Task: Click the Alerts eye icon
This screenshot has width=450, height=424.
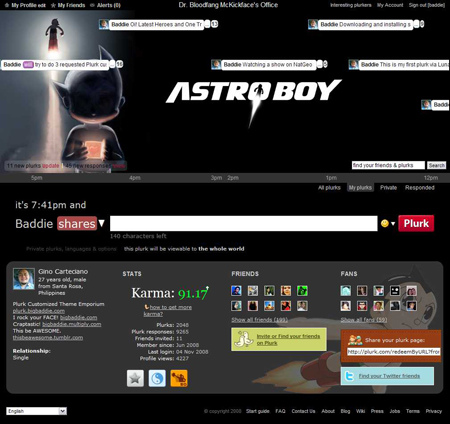Action: point(92,5)
